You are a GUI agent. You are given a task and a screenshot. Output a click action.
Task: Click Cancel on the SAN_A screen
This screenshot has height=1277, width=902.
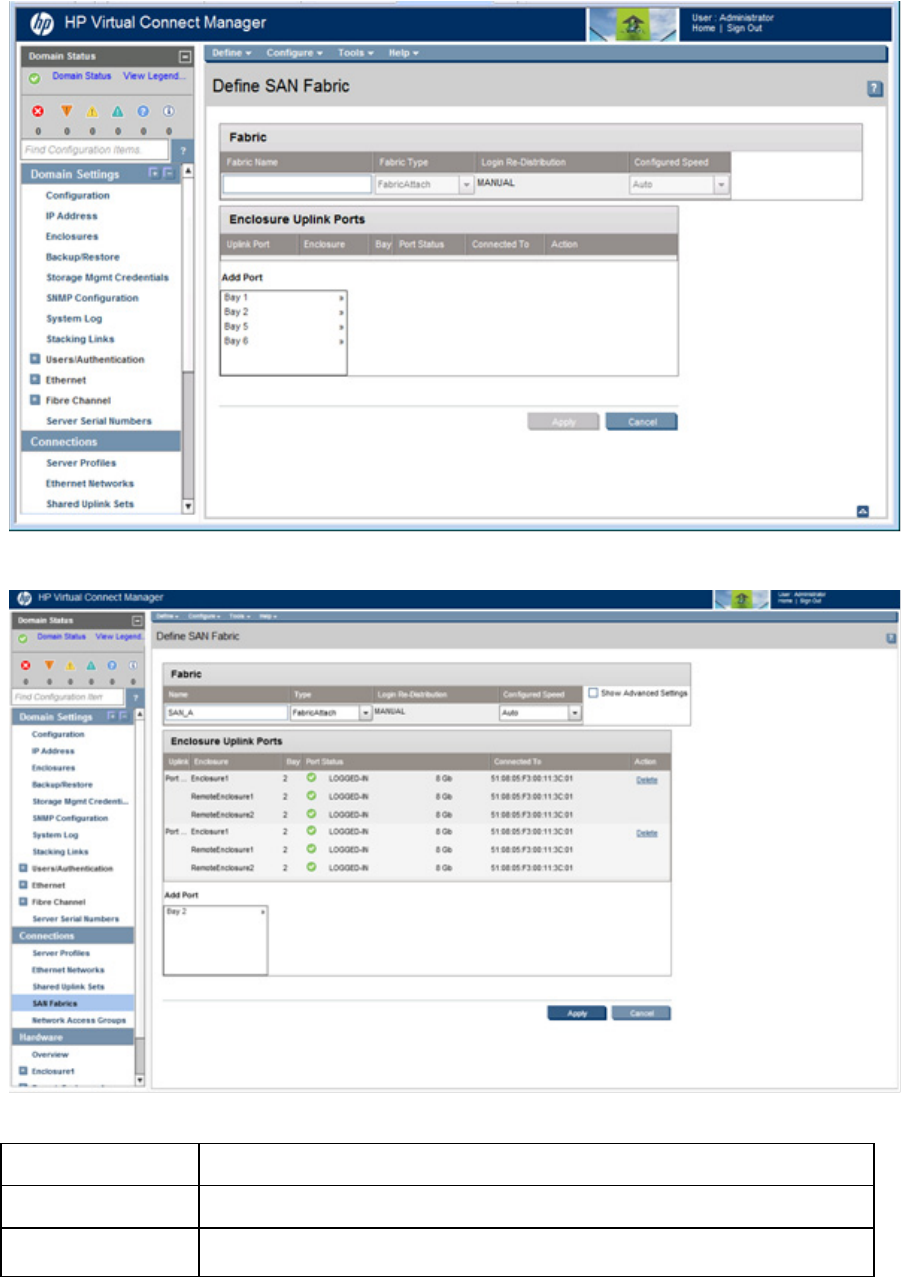point(641,1013)
